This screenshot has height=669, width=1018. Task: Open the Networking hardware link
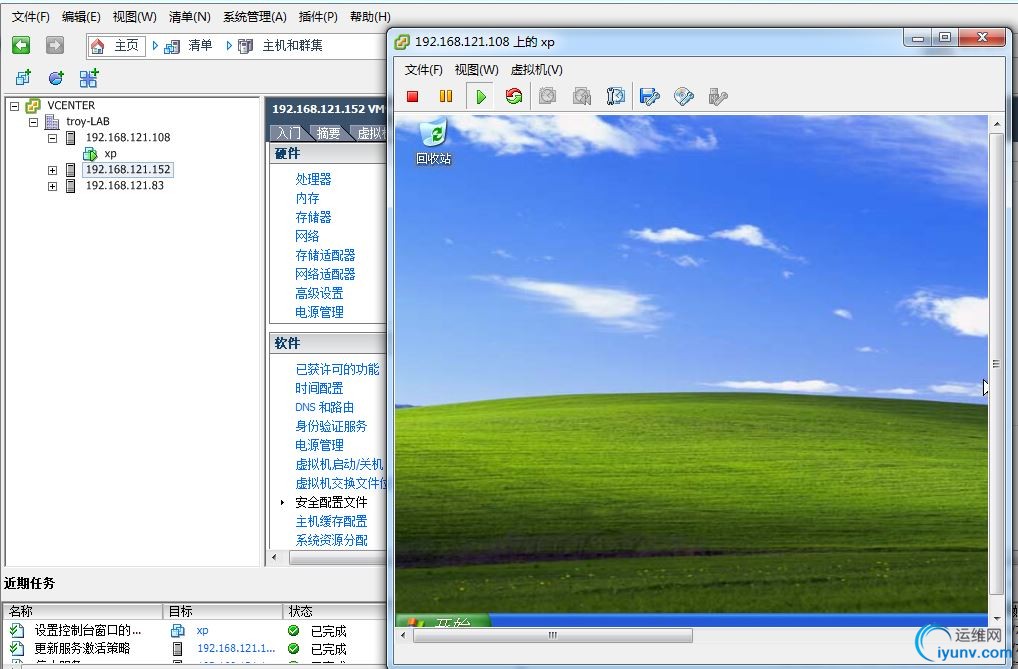tap(307, 236)
